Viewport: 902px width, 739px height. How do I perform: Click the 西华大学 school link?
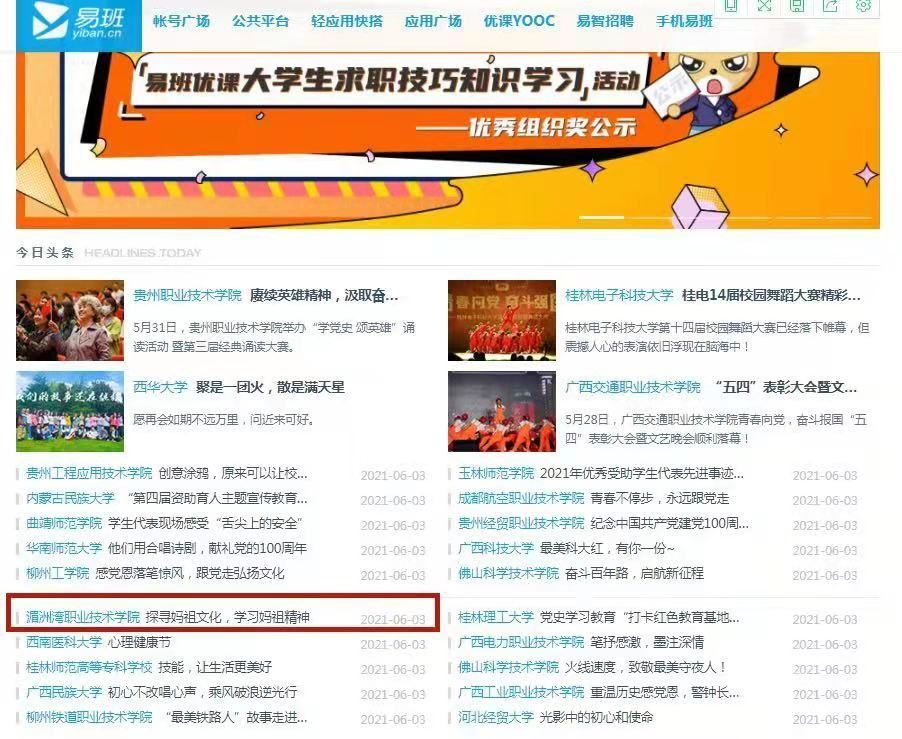tap(160, 387)
